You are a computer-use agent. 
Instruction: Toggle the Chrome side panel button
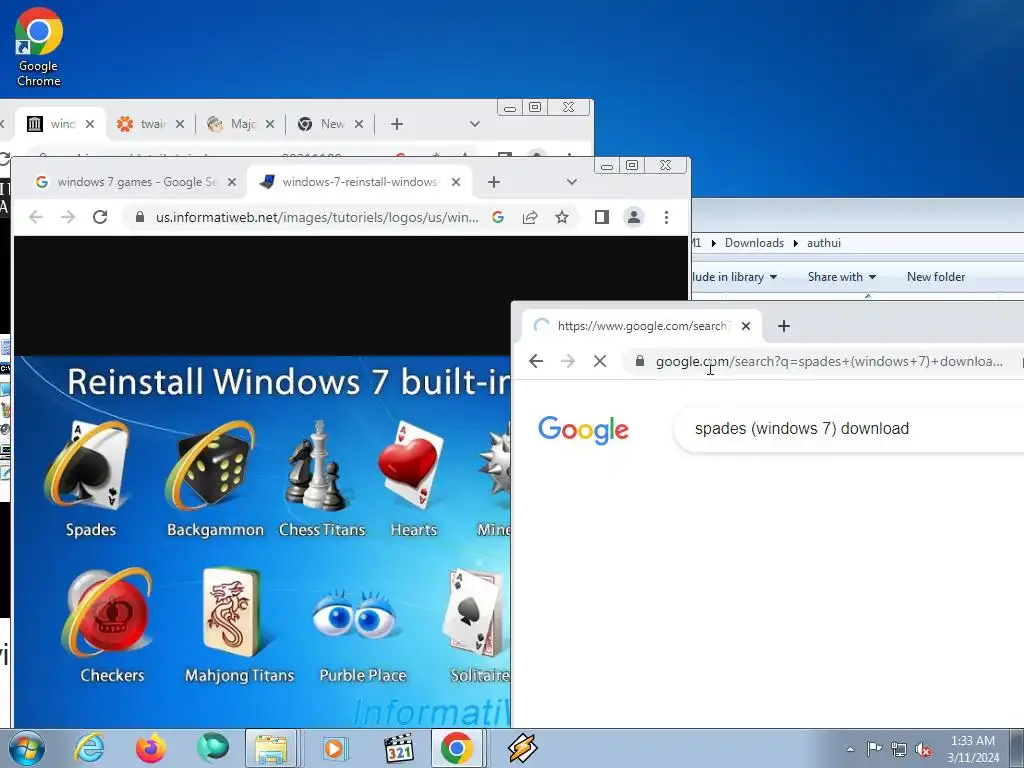pyautogui.click(x=601, y=217)
